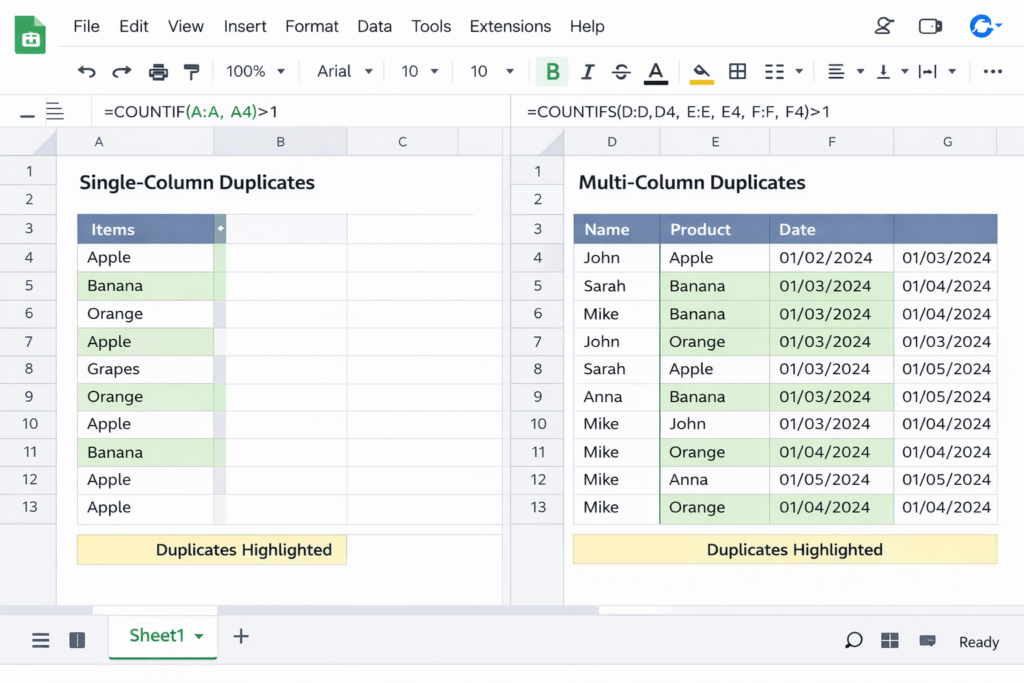This screenshot has height=683, width=1024.
Task: Toggle bold formatting
Action: 552,71
